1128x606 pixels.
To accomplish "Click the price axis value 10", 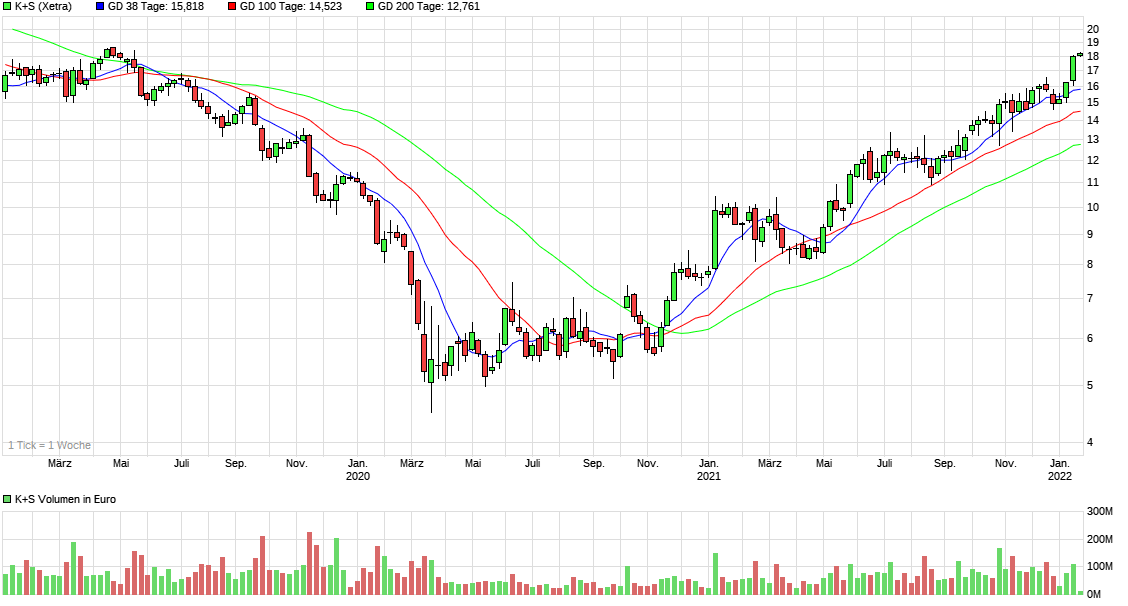I will click(1093, 207).
